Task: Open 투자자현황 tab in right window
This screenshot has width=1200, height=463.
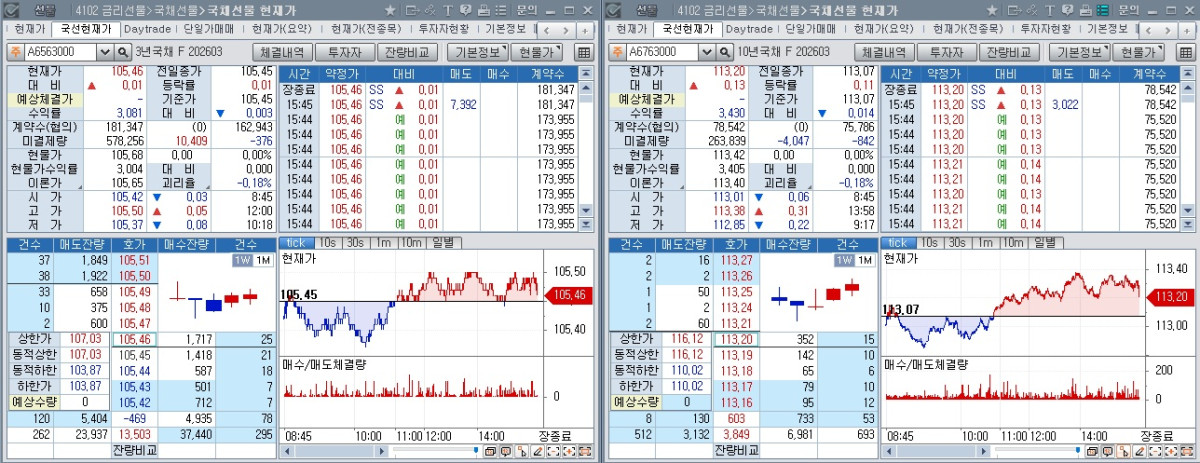Action: 1045,29
